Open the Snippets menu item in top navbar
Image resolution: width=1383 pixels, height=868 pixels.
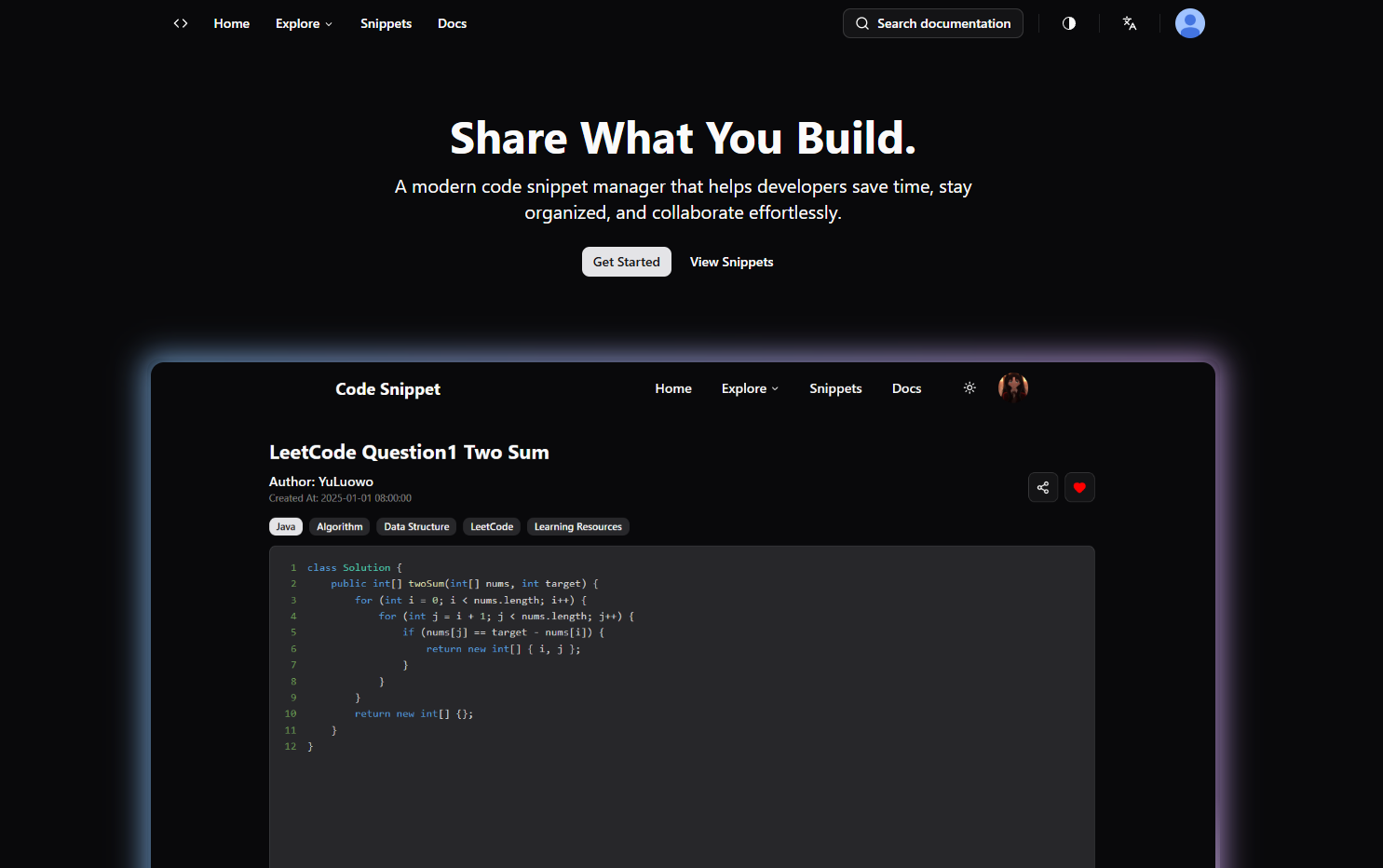click(386, 23)
